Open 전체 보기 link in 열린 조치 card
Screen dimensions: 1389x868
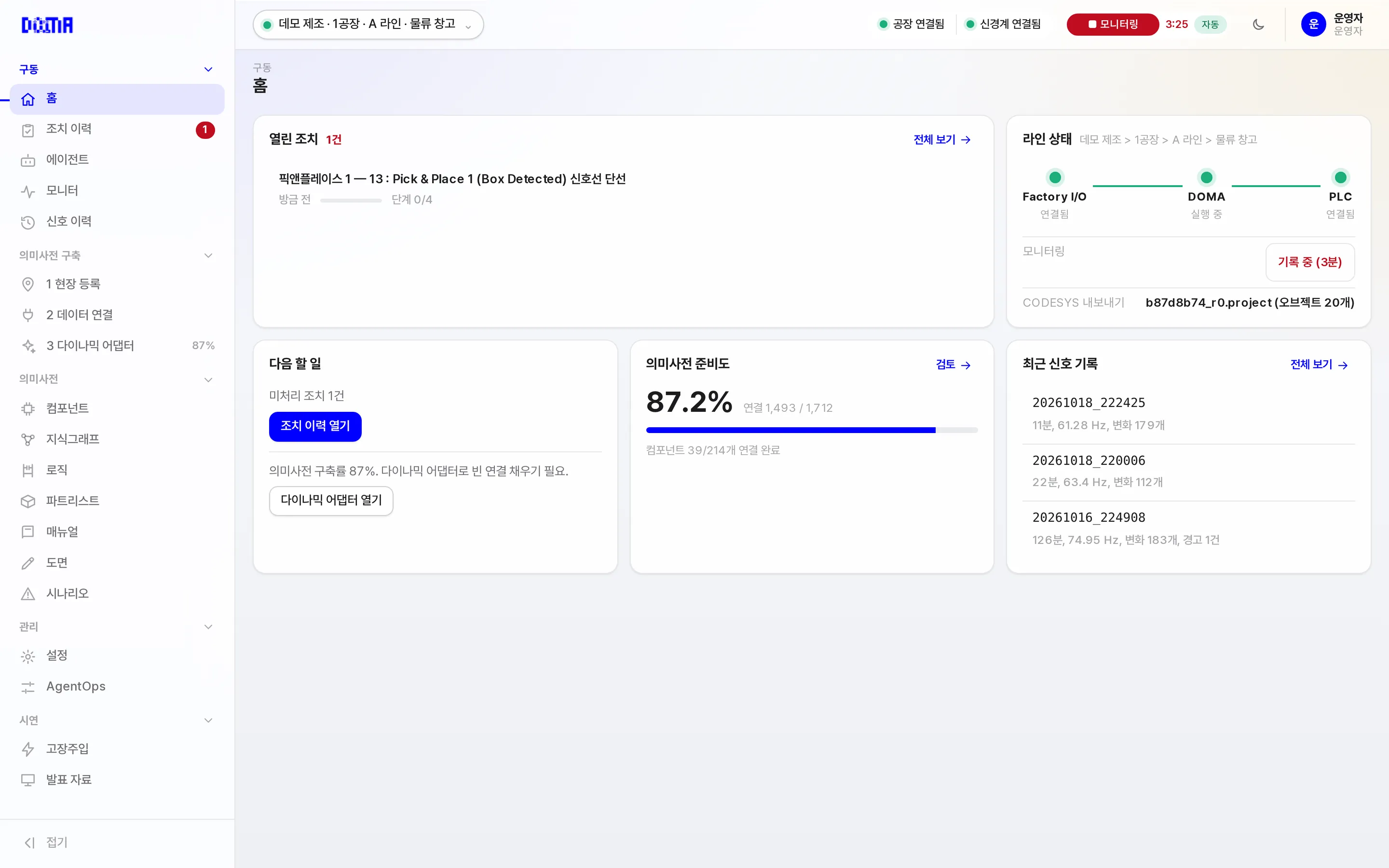[942, 139]
